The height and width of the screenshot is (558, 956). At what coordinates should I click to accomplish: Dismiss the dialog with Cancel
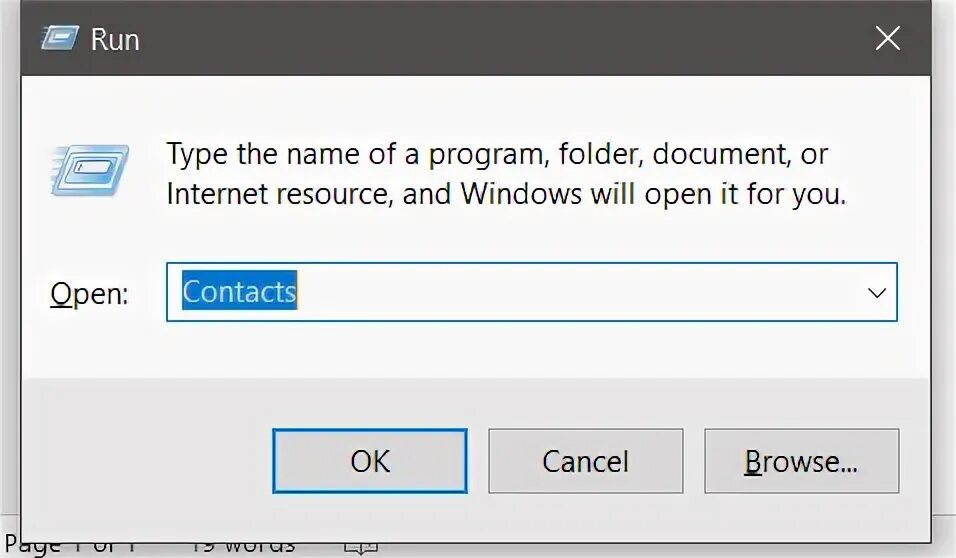585,461
